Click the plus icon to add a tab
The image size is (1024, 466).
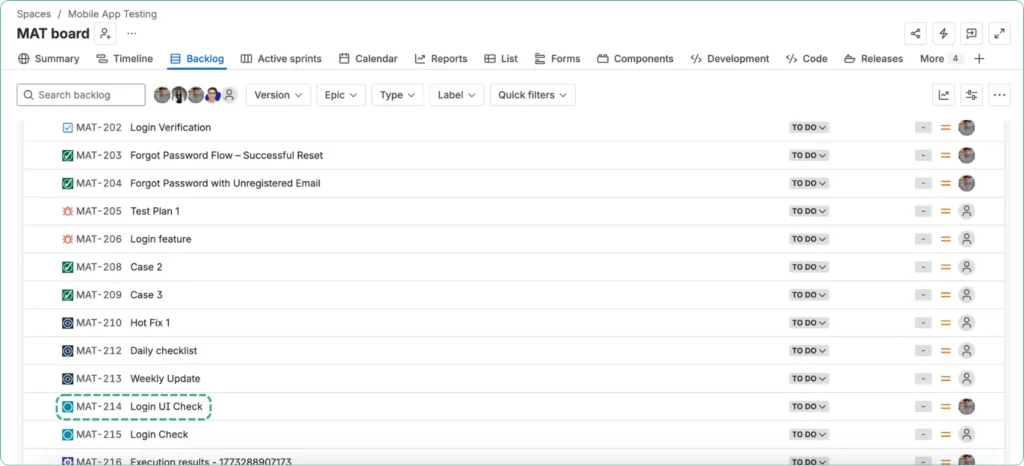click(x=979, y=59)
